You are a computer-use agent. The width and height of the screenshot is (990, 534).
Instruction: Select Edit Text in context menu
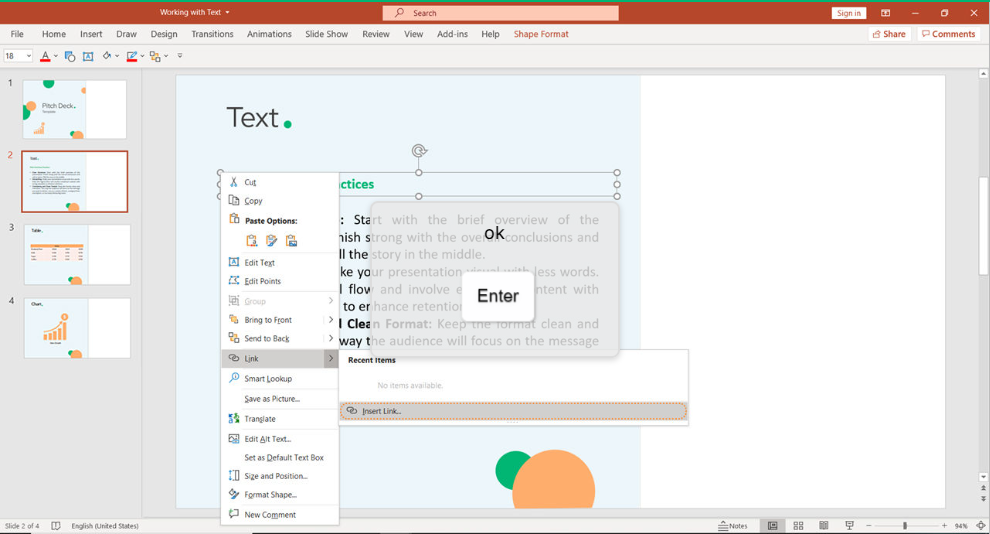(280, 263)
